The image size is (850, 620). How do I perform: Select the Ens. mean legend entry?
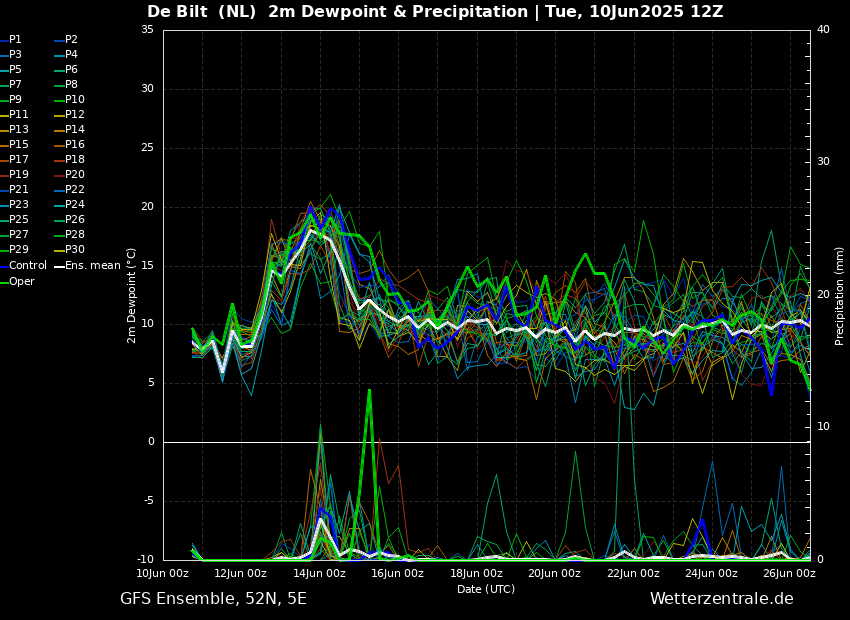click(93, 265)
